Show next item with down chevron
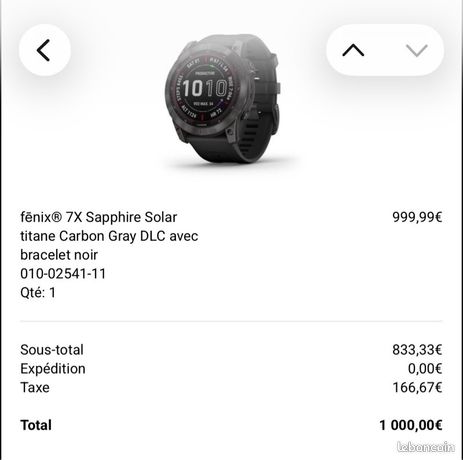This screenshot has height=460, width=463. (417, 50)
